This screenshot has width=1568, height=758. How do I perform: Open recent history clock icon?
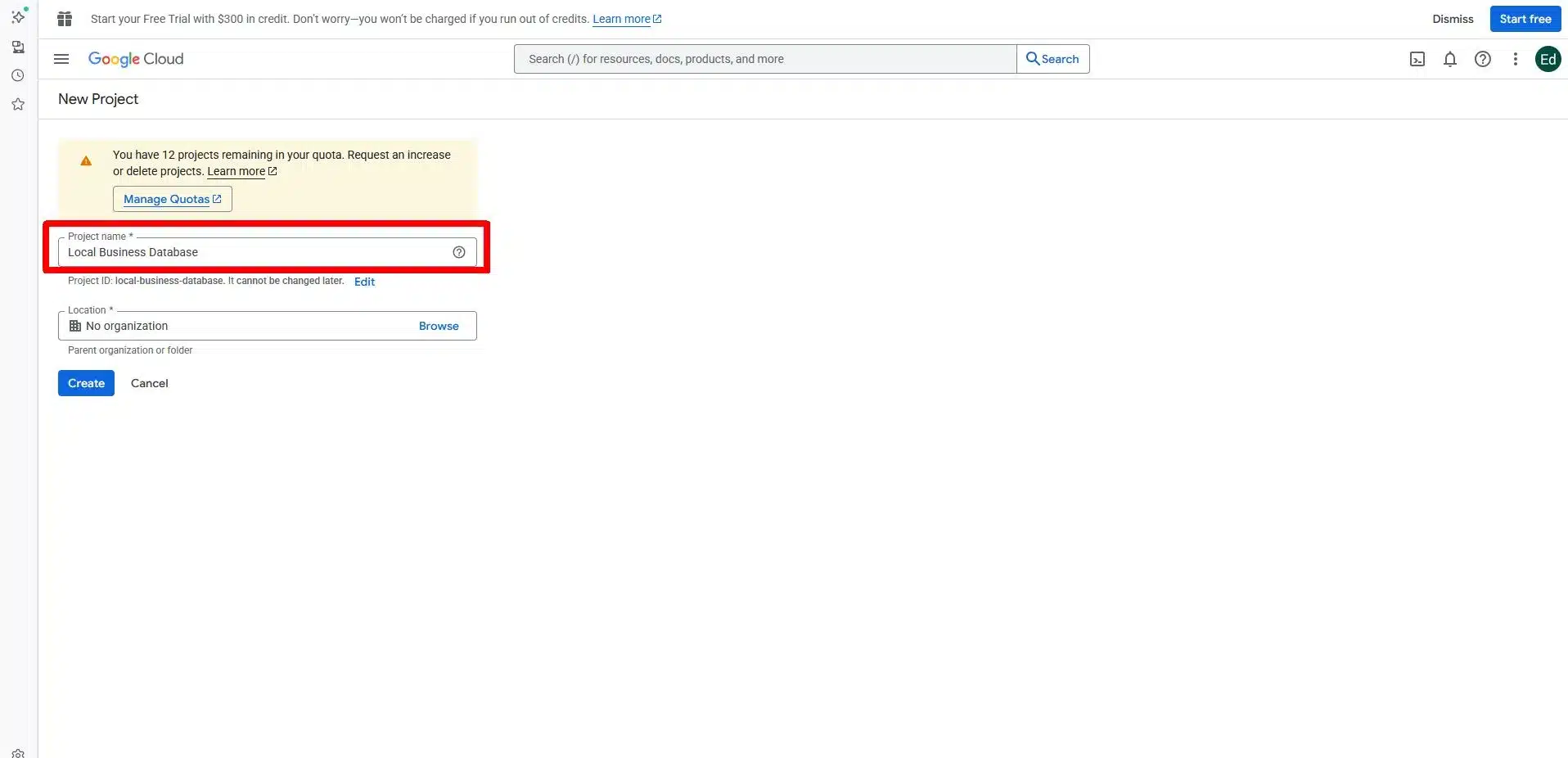tap(18, 75)
